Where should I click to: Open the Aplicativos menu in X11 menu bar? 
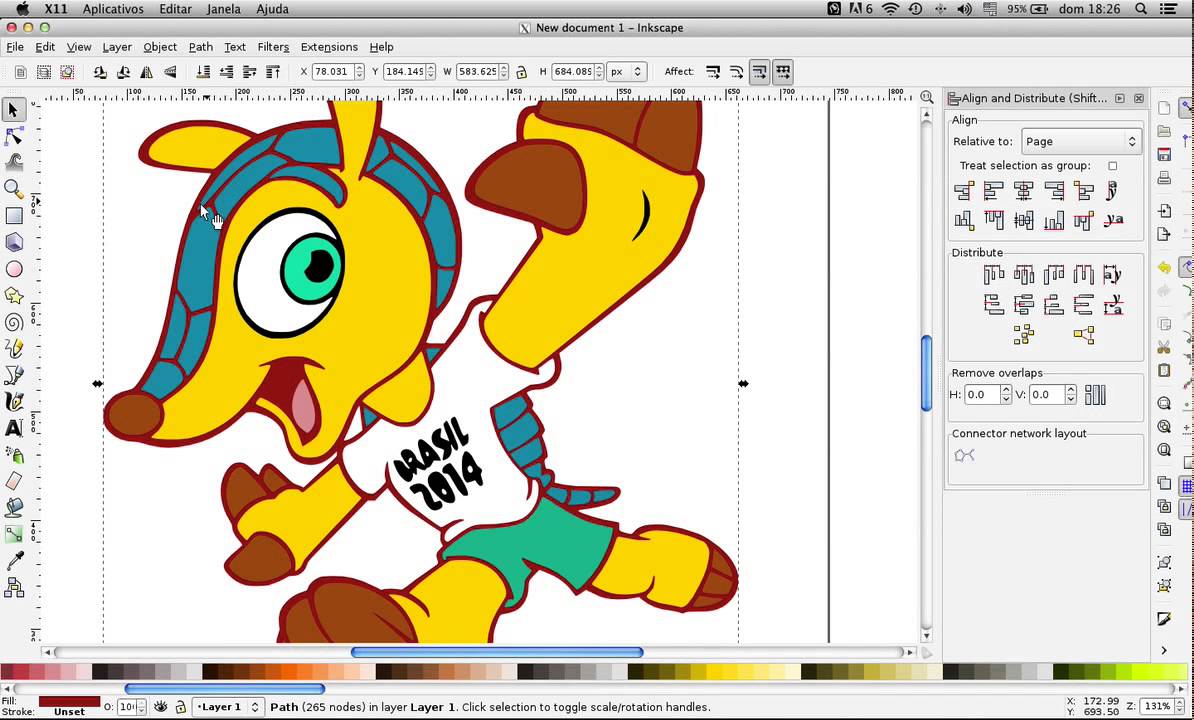click(x=113, y=9)
